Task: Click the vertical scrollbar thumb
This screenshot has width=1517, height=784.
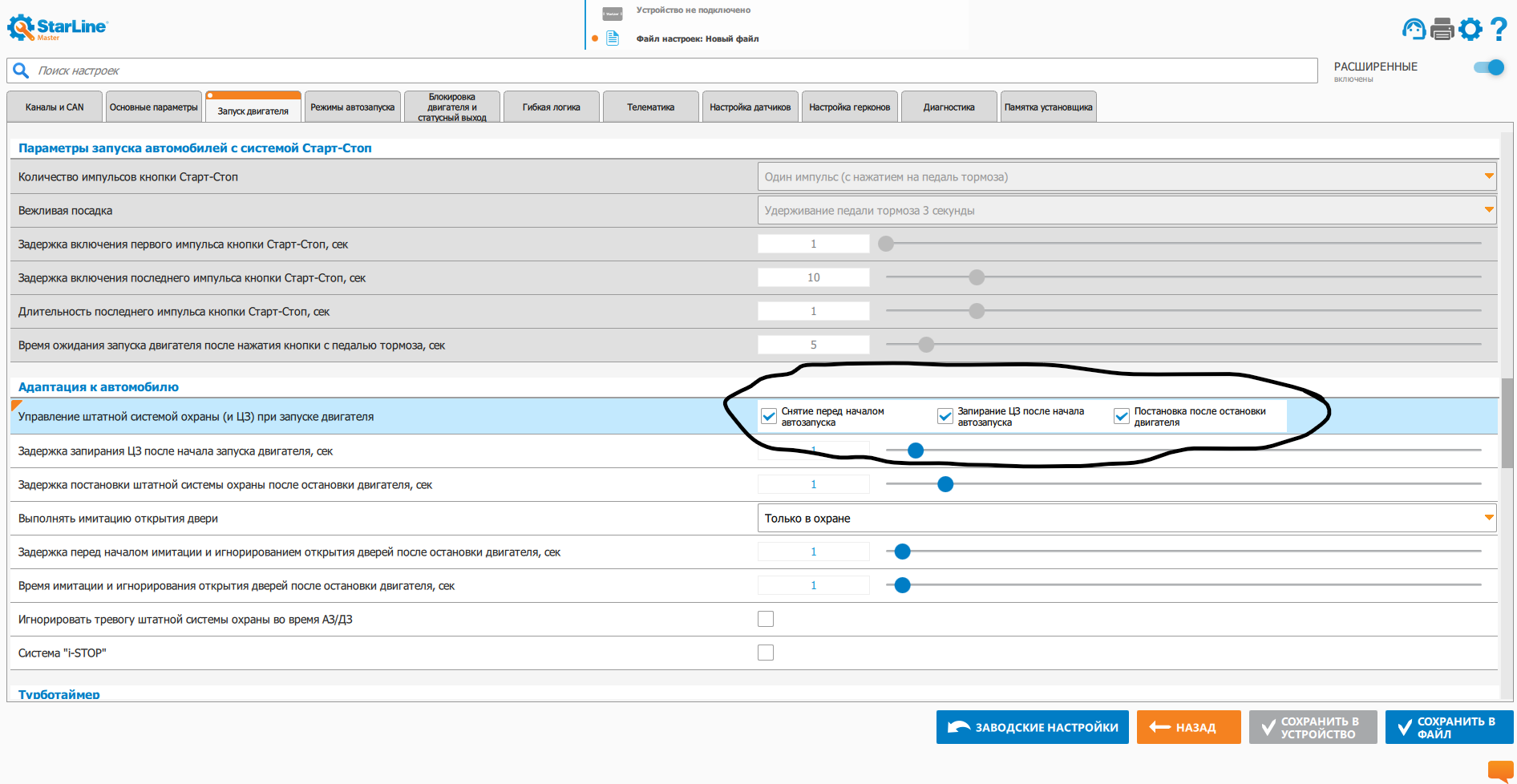Action: coord(1507,422)
